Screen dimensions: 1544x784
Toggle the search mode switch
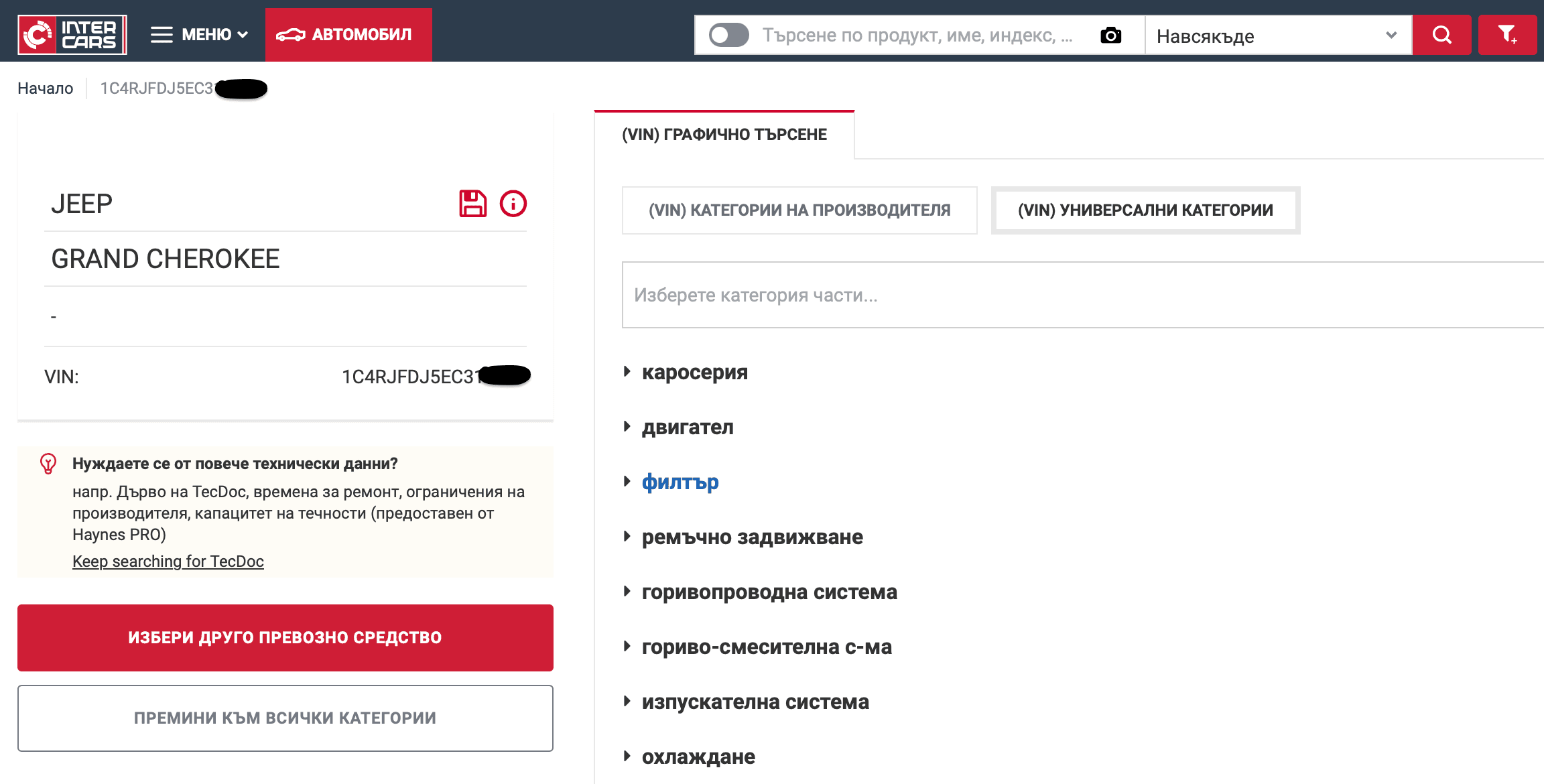729,35
